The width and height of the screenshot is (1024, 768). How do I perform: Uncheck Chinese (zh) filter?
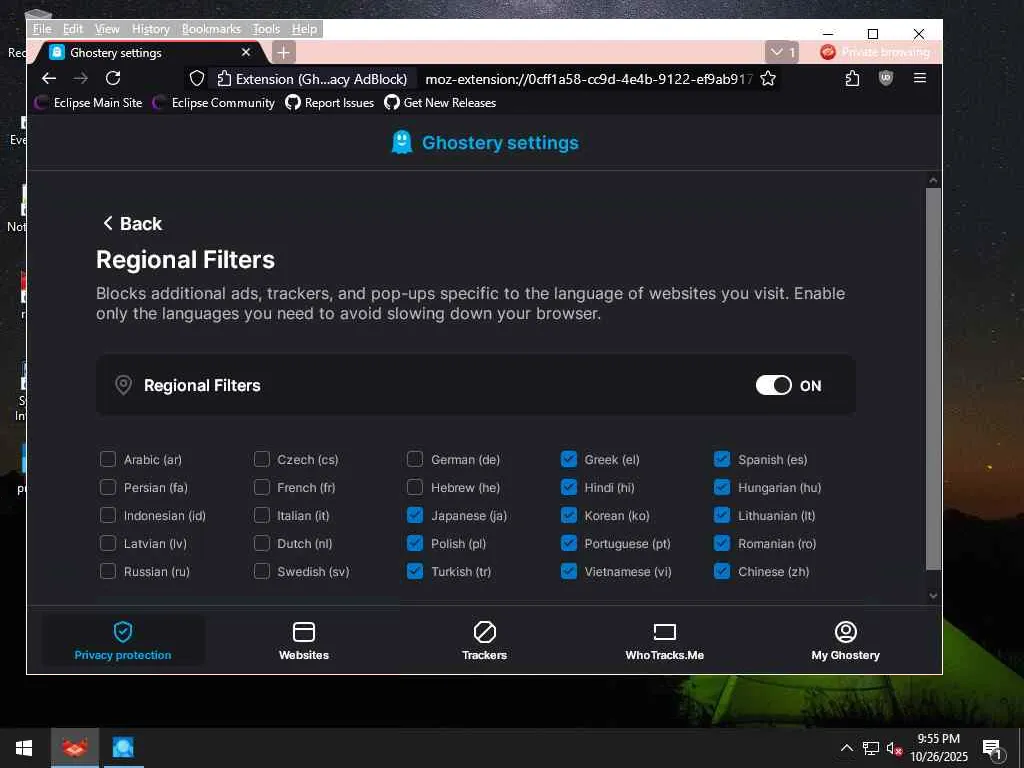[x=722, y=571]
